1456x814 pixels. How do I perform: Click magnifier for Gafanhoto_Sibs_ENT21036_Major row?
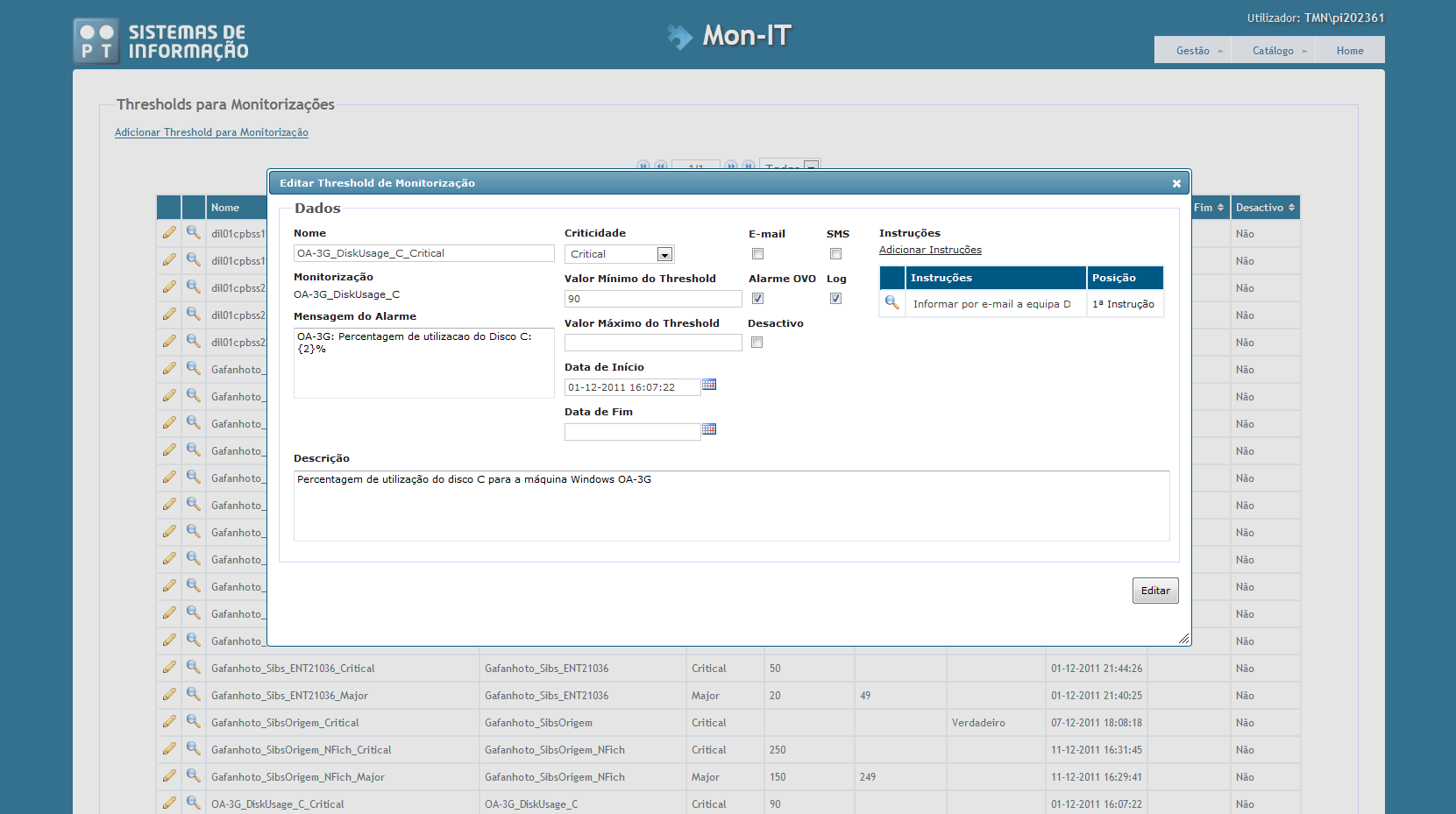pos(194,694)
